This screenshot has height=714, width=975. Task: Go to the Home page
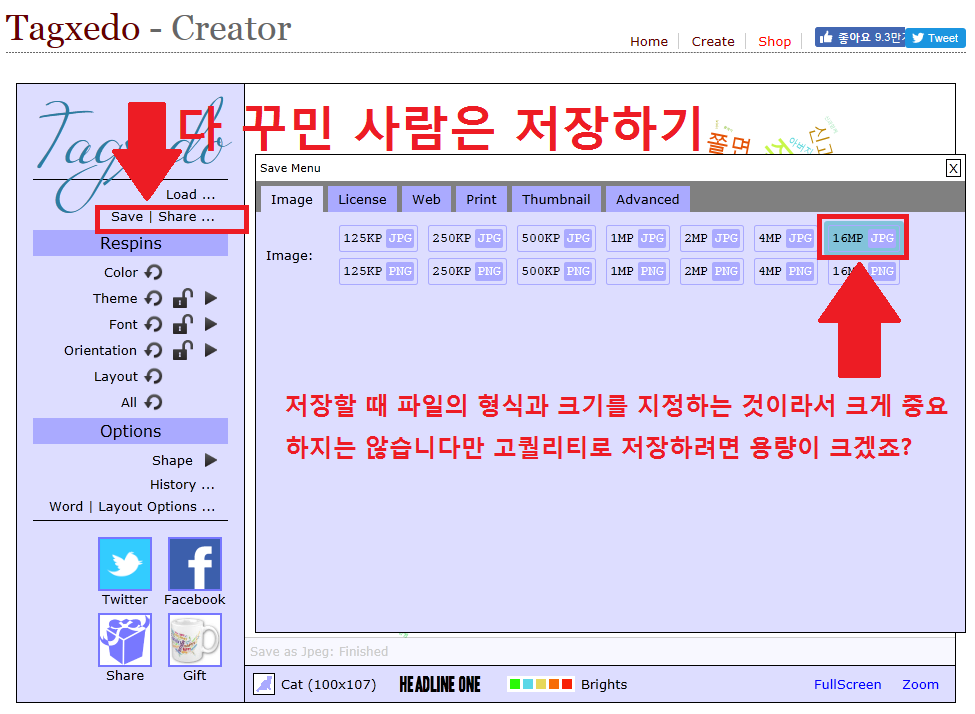pos(649,41)
